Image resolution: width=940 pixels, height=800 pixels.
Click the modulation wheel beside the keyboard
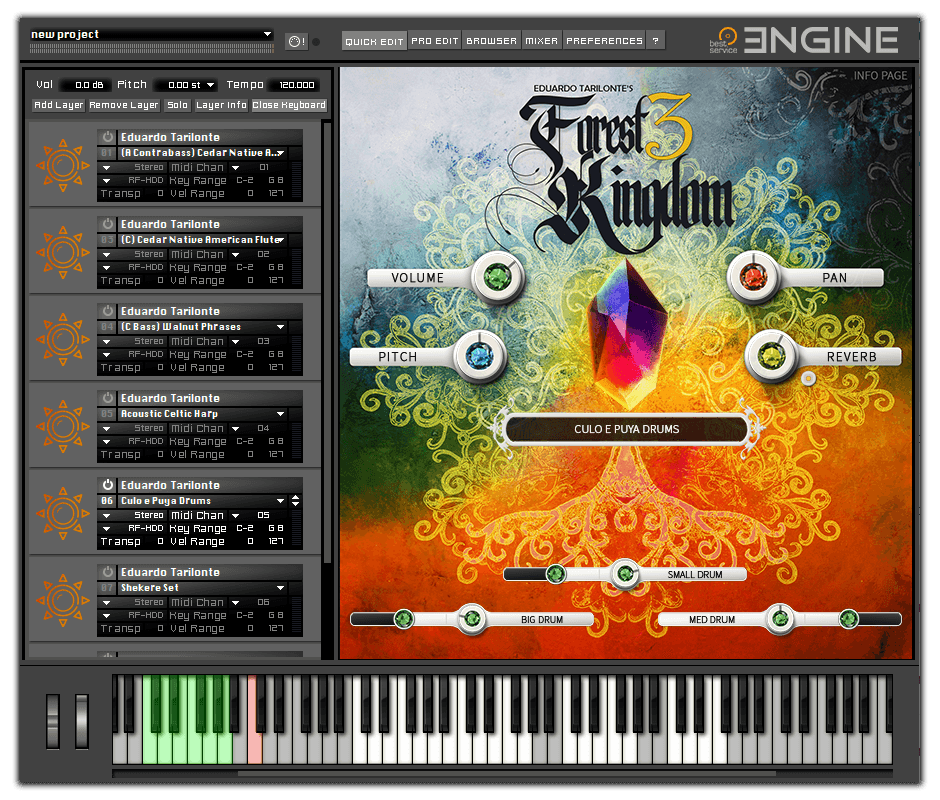[x=82, y=721]
